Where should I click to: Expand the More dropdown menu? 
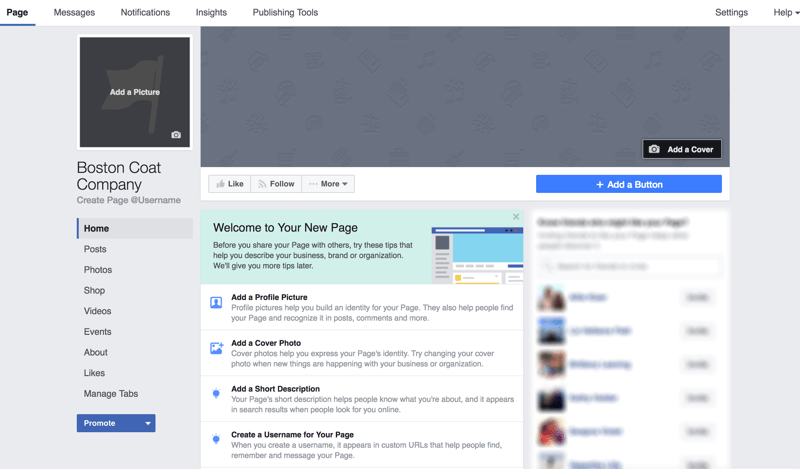click(328, 184)
